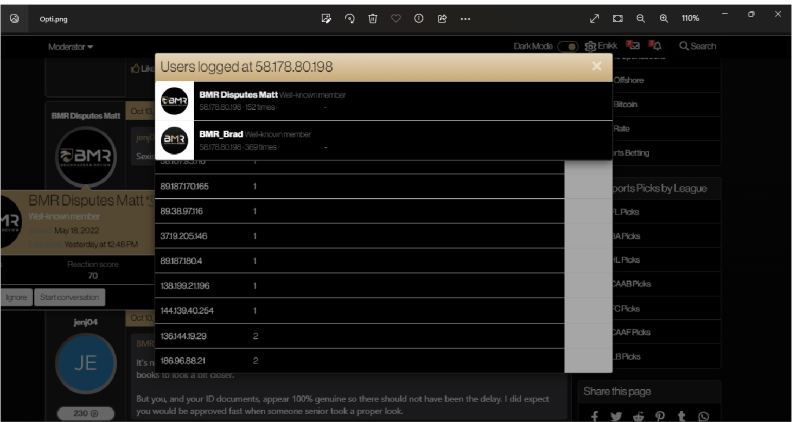
Task: Share the page on Twitter
Action: (x=616, y=416)
